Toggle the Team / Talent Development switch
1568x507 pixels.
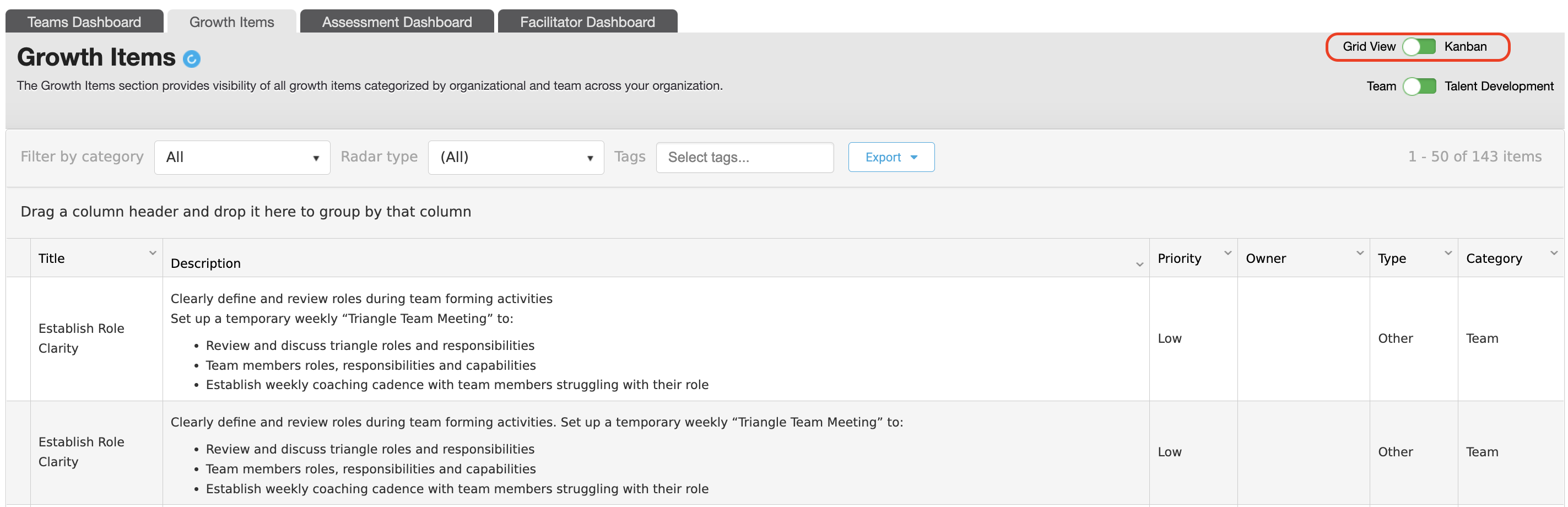[x=1419, y=87]
